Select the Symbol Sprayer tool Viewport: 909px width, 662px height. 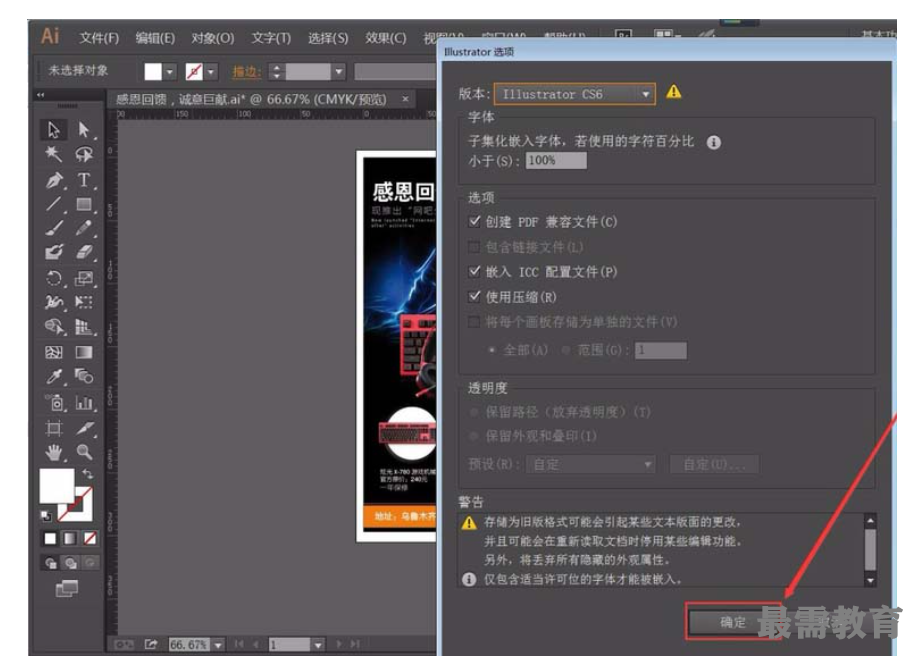[x=54, y=402]
